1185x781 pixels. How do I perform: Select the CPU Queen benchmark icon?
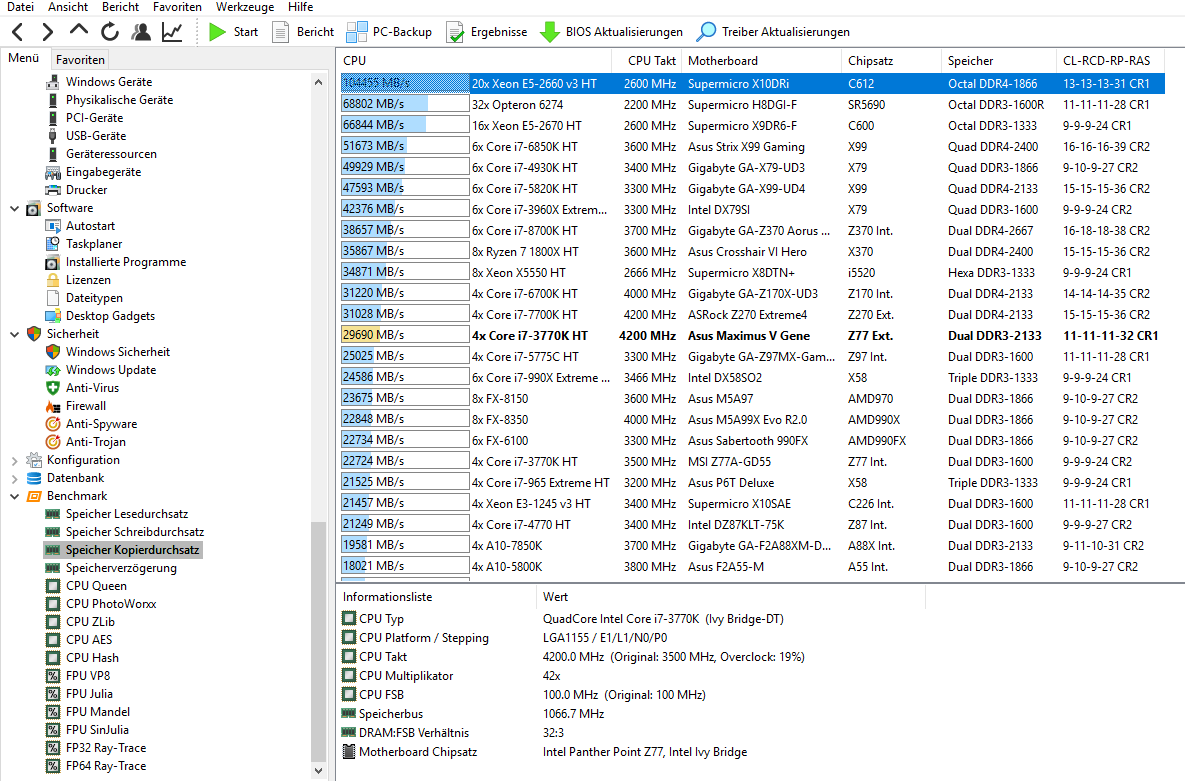pyautogui.click(x=53, y=586)
